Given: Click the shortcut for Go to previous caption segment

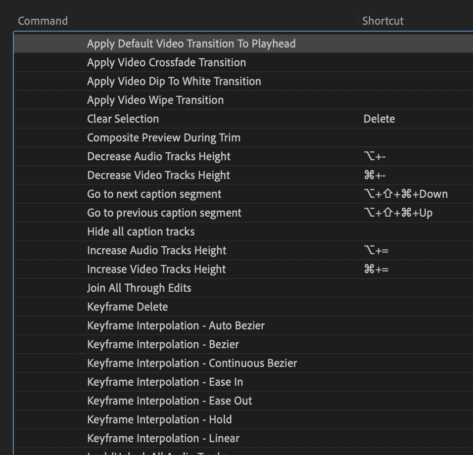Looking at the screenshot, I should click(x=398, y=213).
